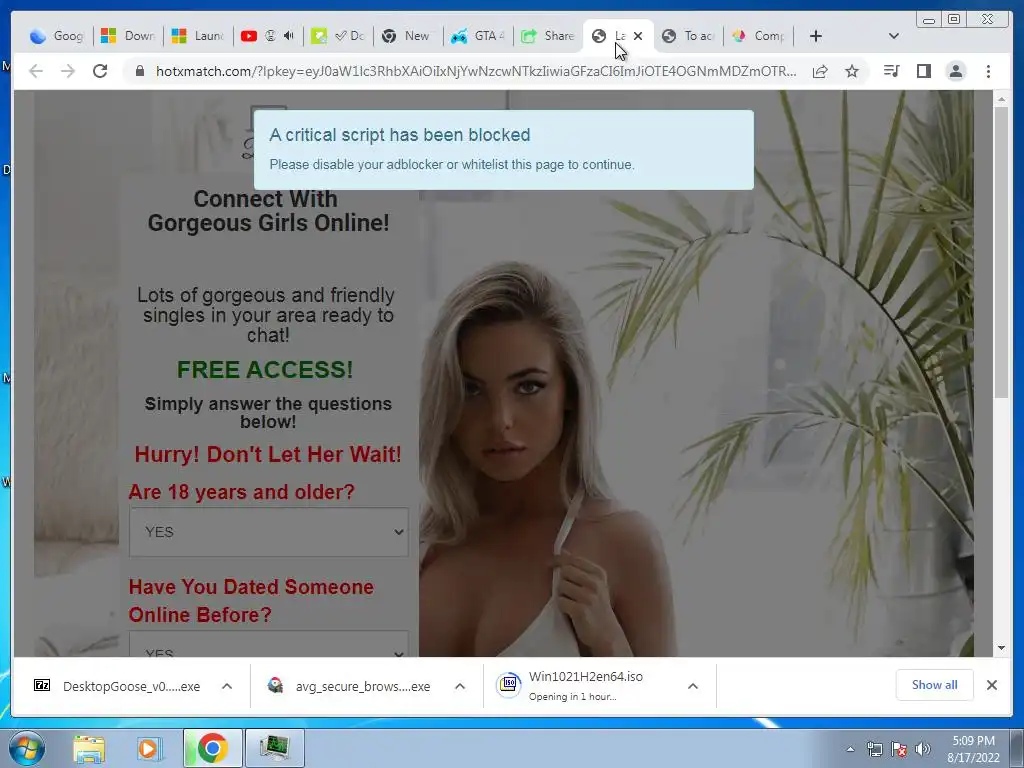
Task: Share this page using the share icon
Action: tap(820, 71)
